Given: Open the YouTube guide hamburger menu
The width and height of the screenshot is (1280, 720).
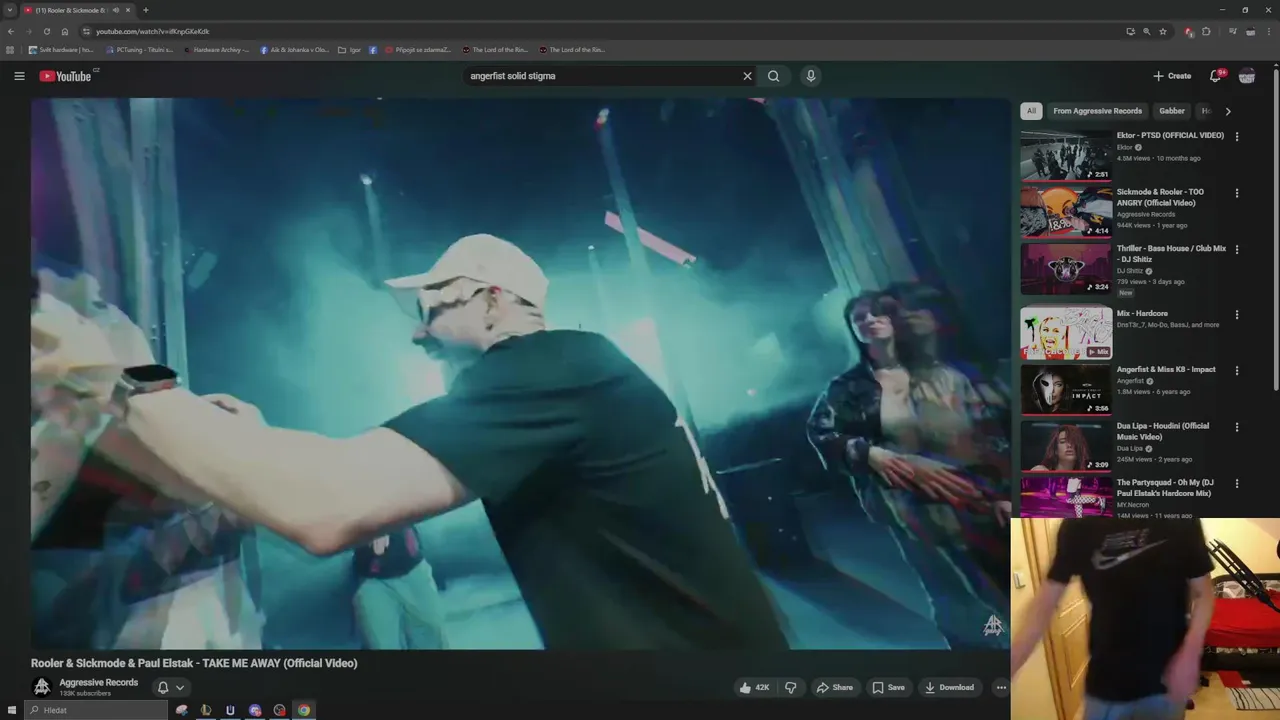Looking at the screenshot, I should tap(19, 76).
